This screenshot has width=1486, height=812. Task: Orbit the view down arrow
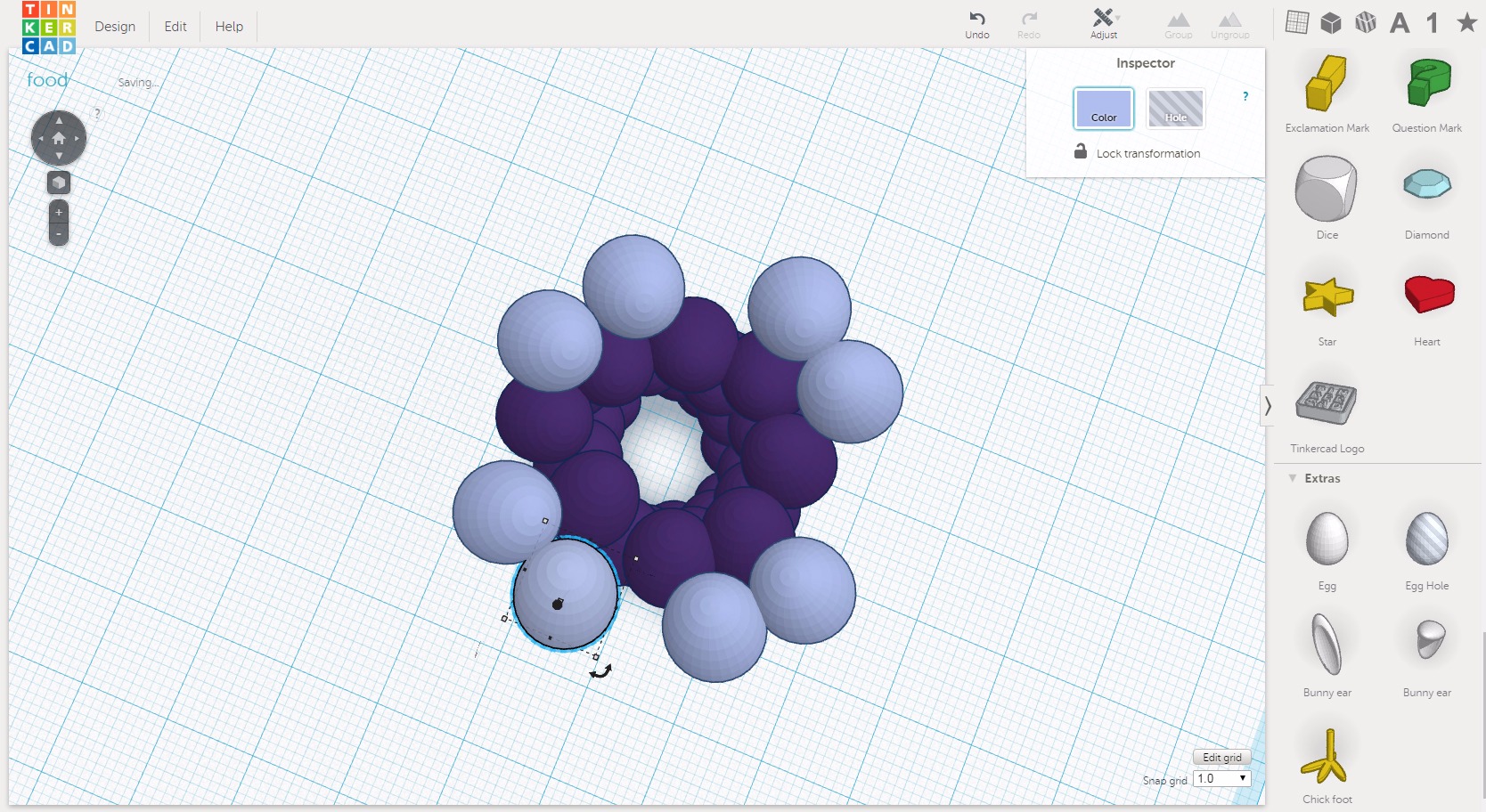pyautogui.click(x=59, y=156)
